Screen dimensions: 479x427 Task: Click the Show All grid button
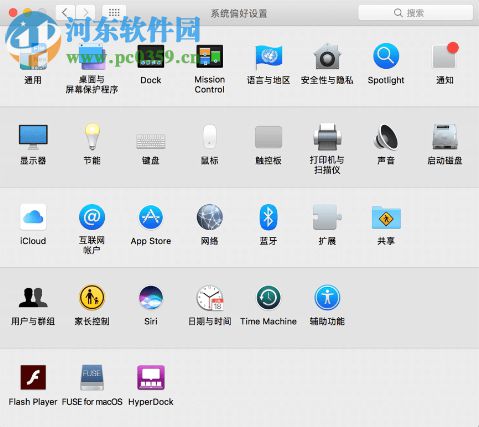coord(114,13)
